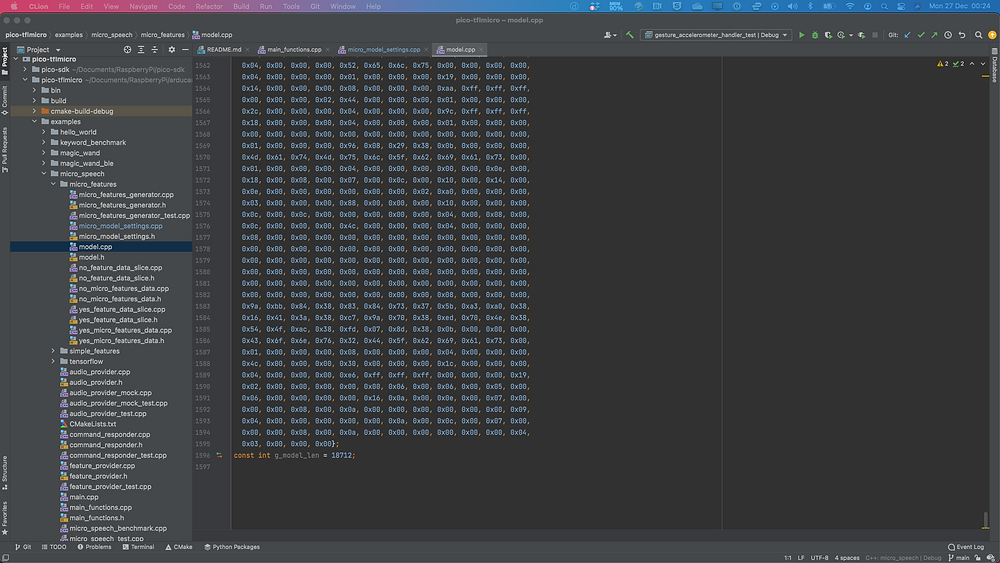Select opened file with crosshair icon
This screenshot has height=563, width=1000.
(128, 50)
